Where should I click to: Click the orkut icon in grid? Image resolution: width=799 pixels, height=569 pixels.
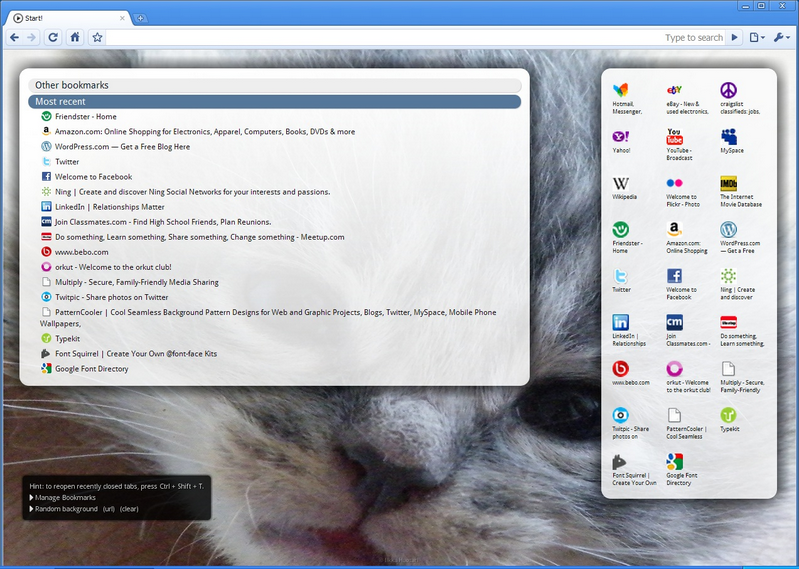(x=674, y=368)
